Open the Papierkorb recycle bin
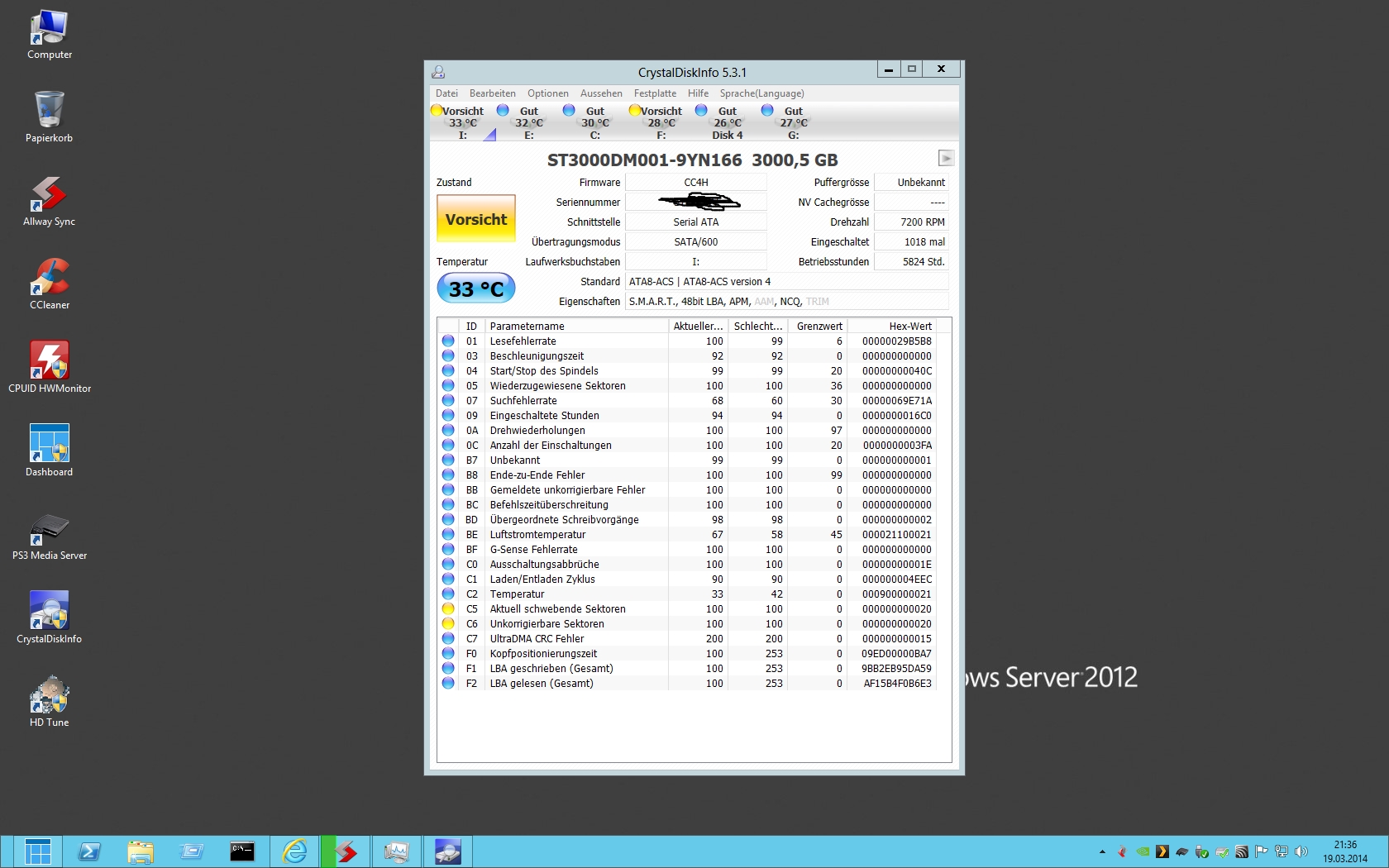This screenshot has width=1389, height=868. click(49, 117)
